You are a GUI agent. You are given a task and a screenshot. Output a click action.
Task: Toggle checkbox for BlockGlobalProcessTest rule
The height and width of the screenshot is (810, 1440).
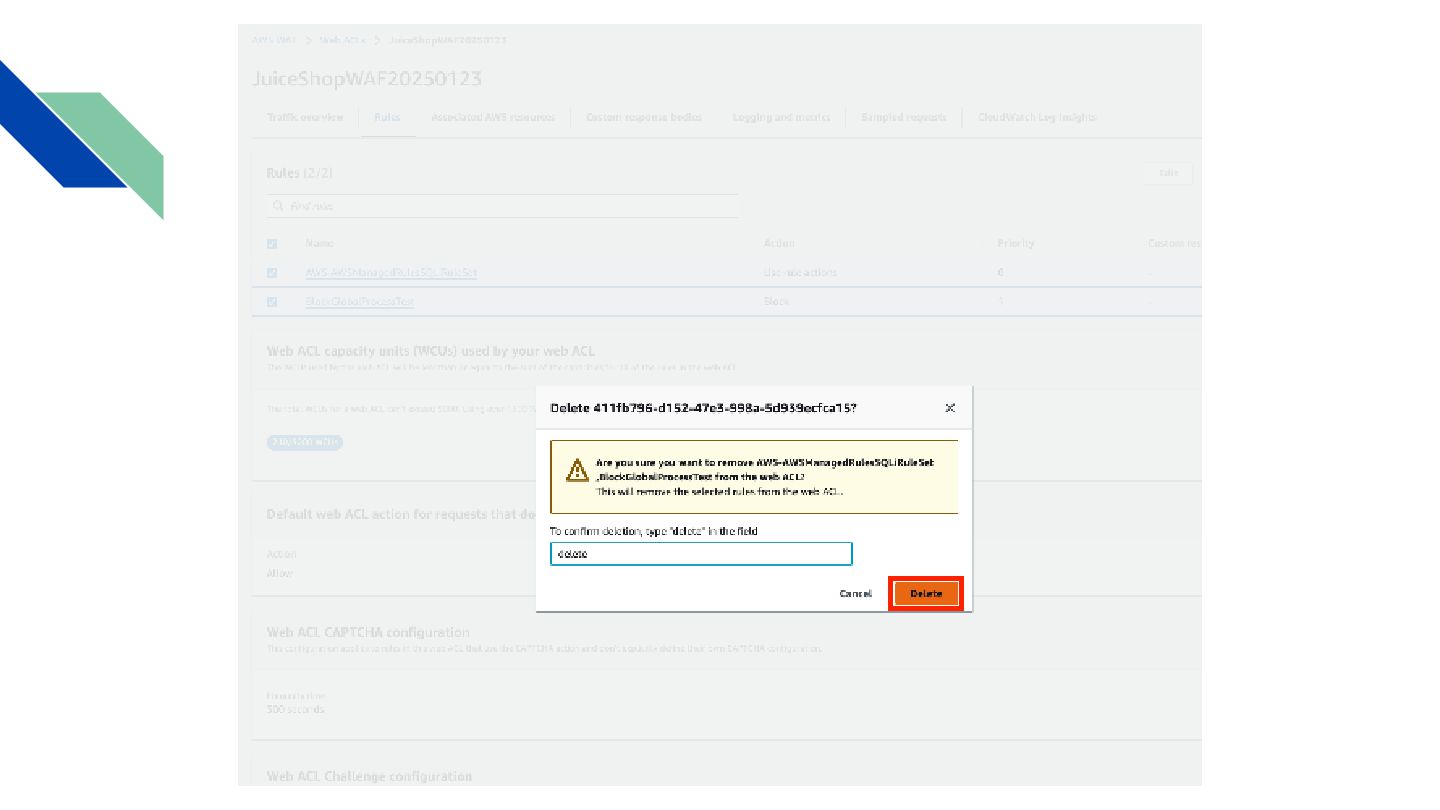[272, 302]
